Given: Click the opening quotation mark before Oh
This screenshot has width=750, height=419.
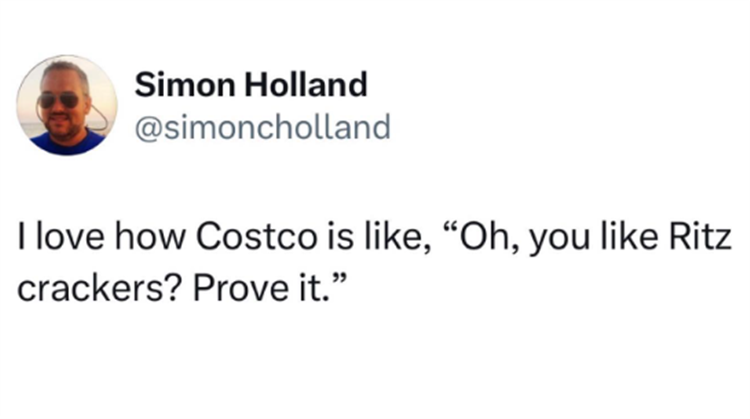Looking at the screenshot, I should coord(450,230).
